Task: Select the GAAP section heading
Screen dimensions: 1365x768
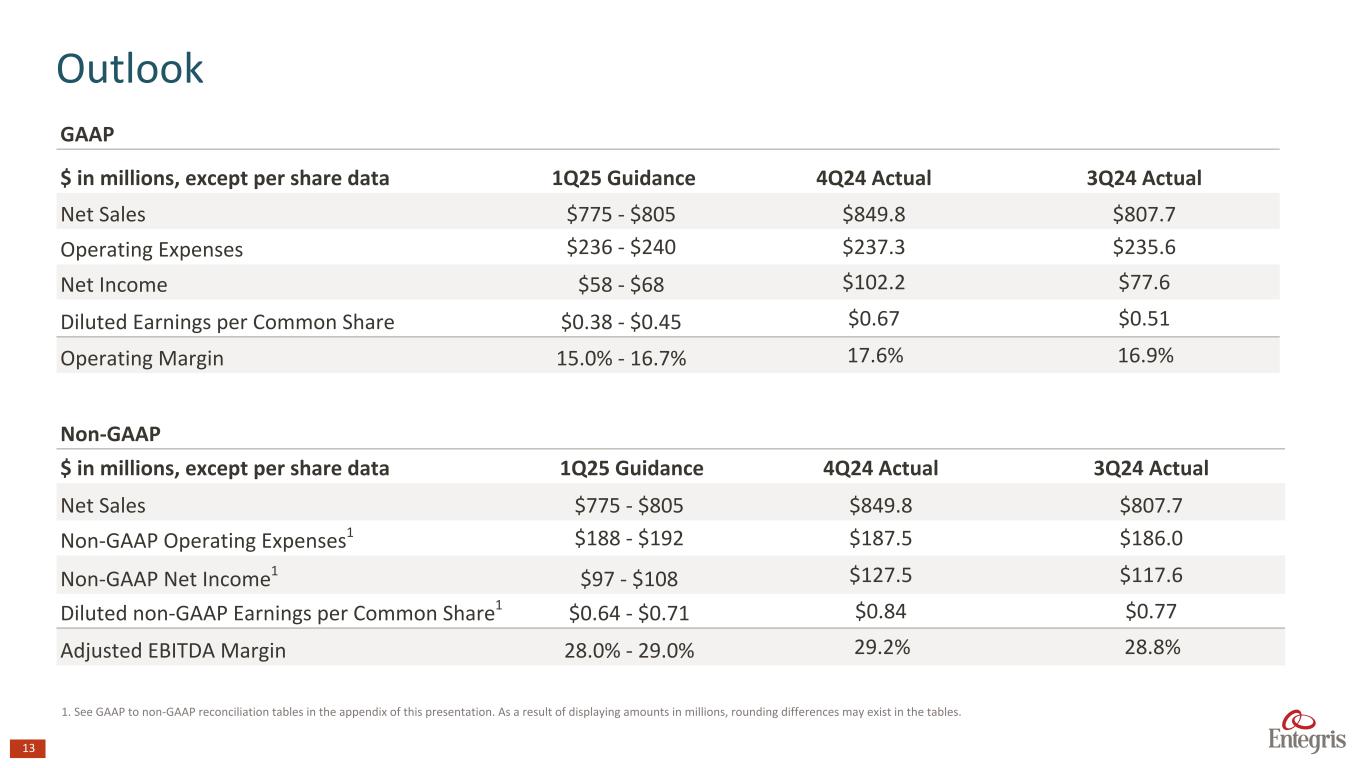Action: [88, 133]
